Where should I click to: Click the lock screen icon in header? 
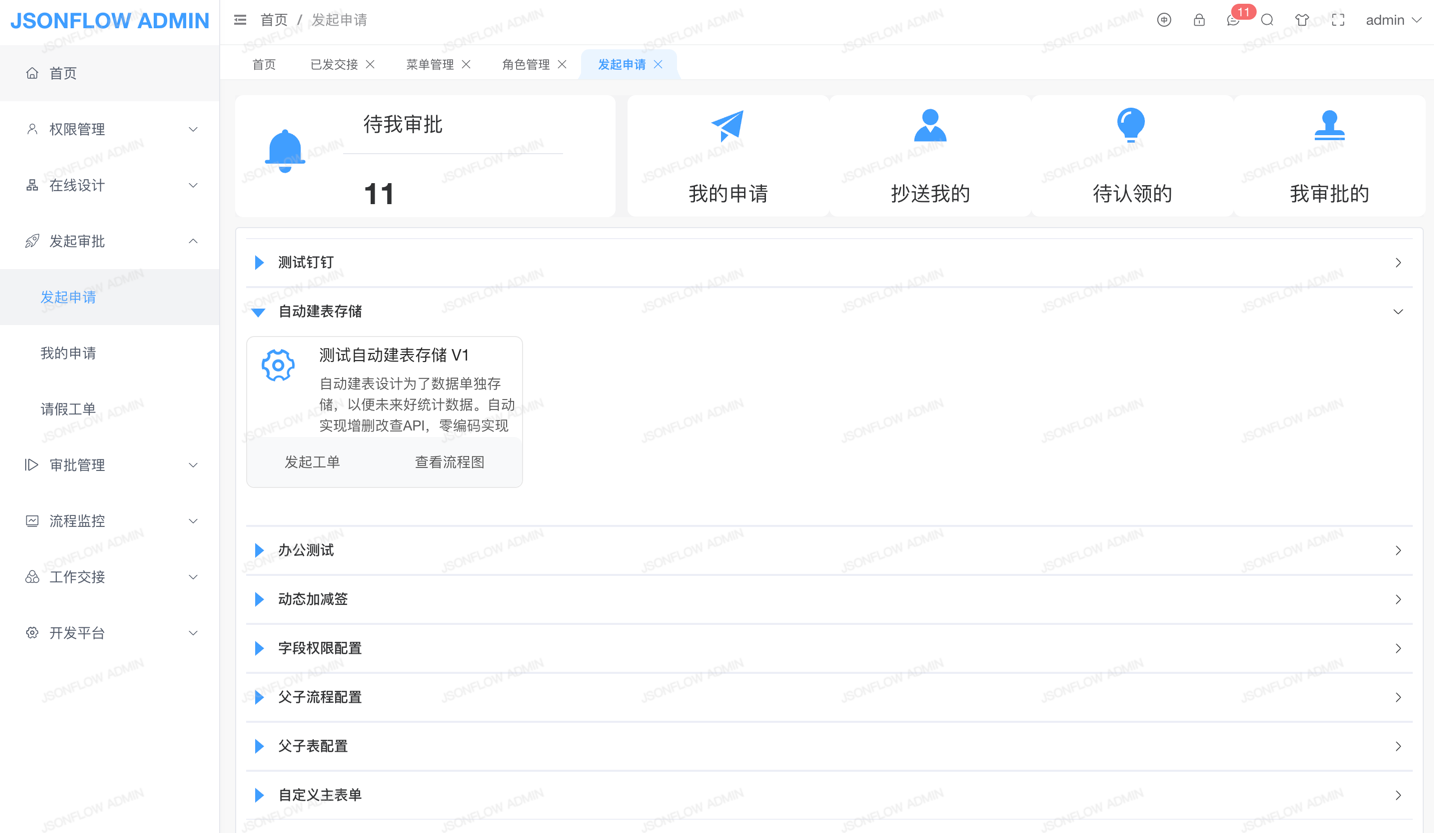click(1199, 20)
